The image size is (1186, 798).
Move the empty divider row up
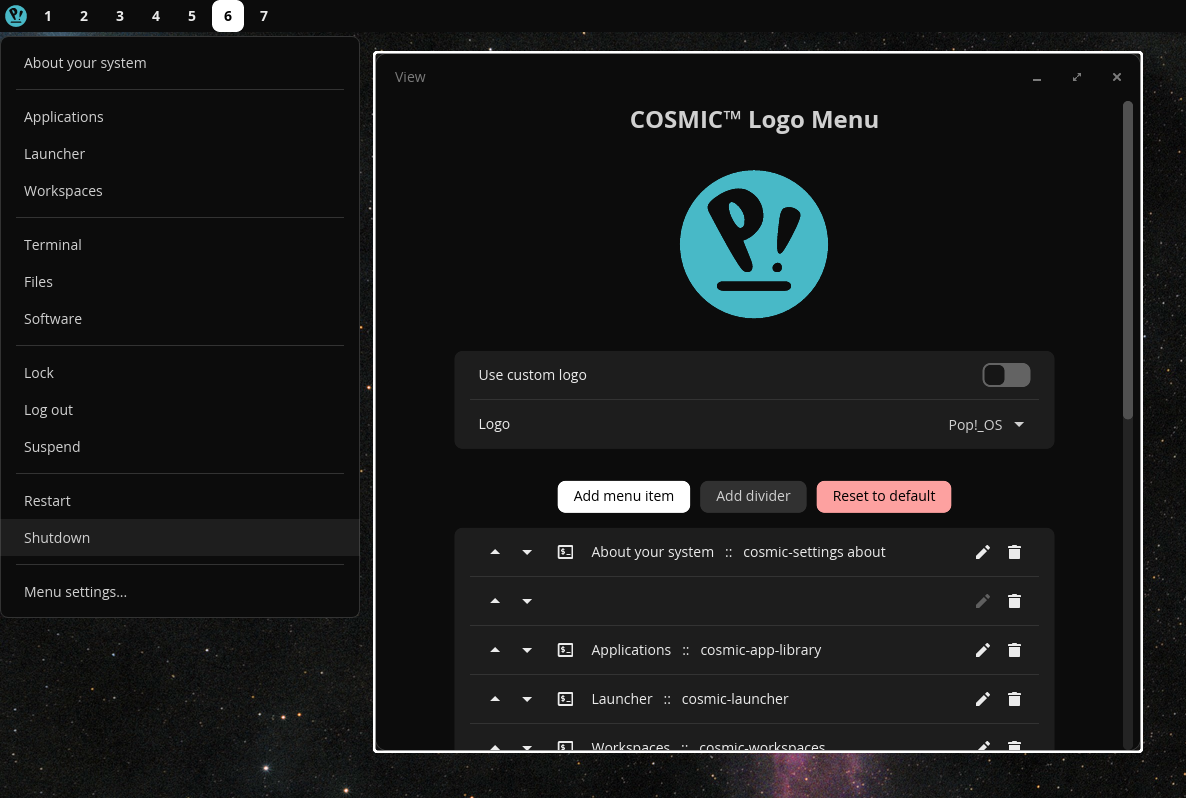[x=495, y=601]
